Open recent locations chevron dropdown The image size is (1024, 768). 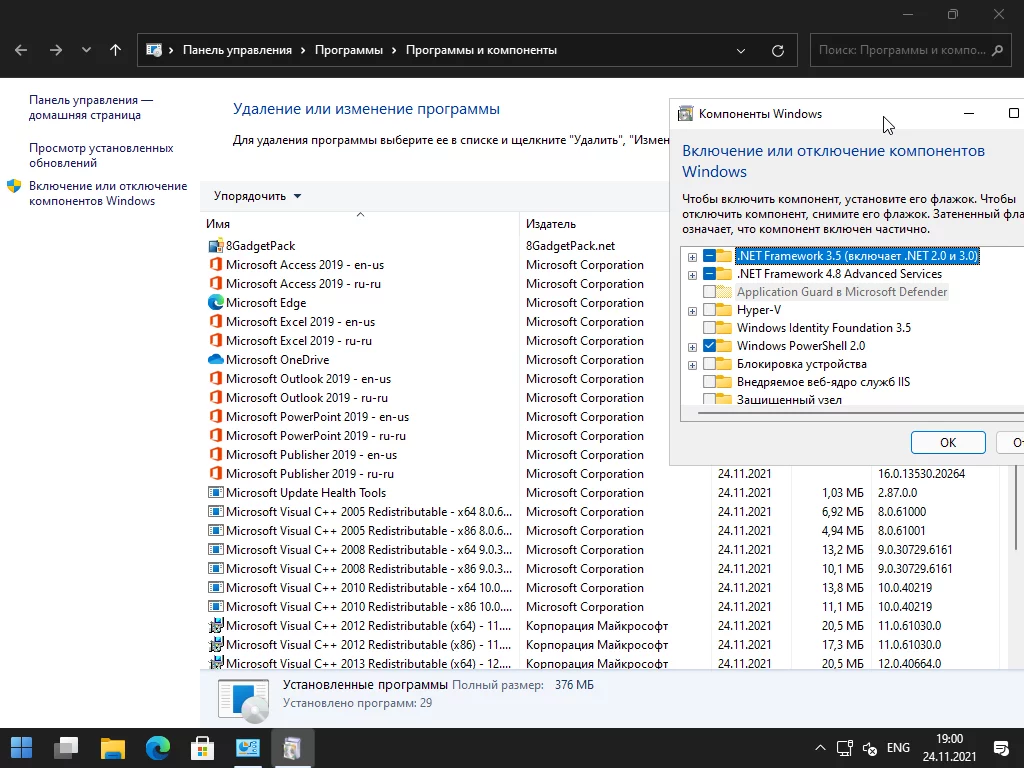86,50
